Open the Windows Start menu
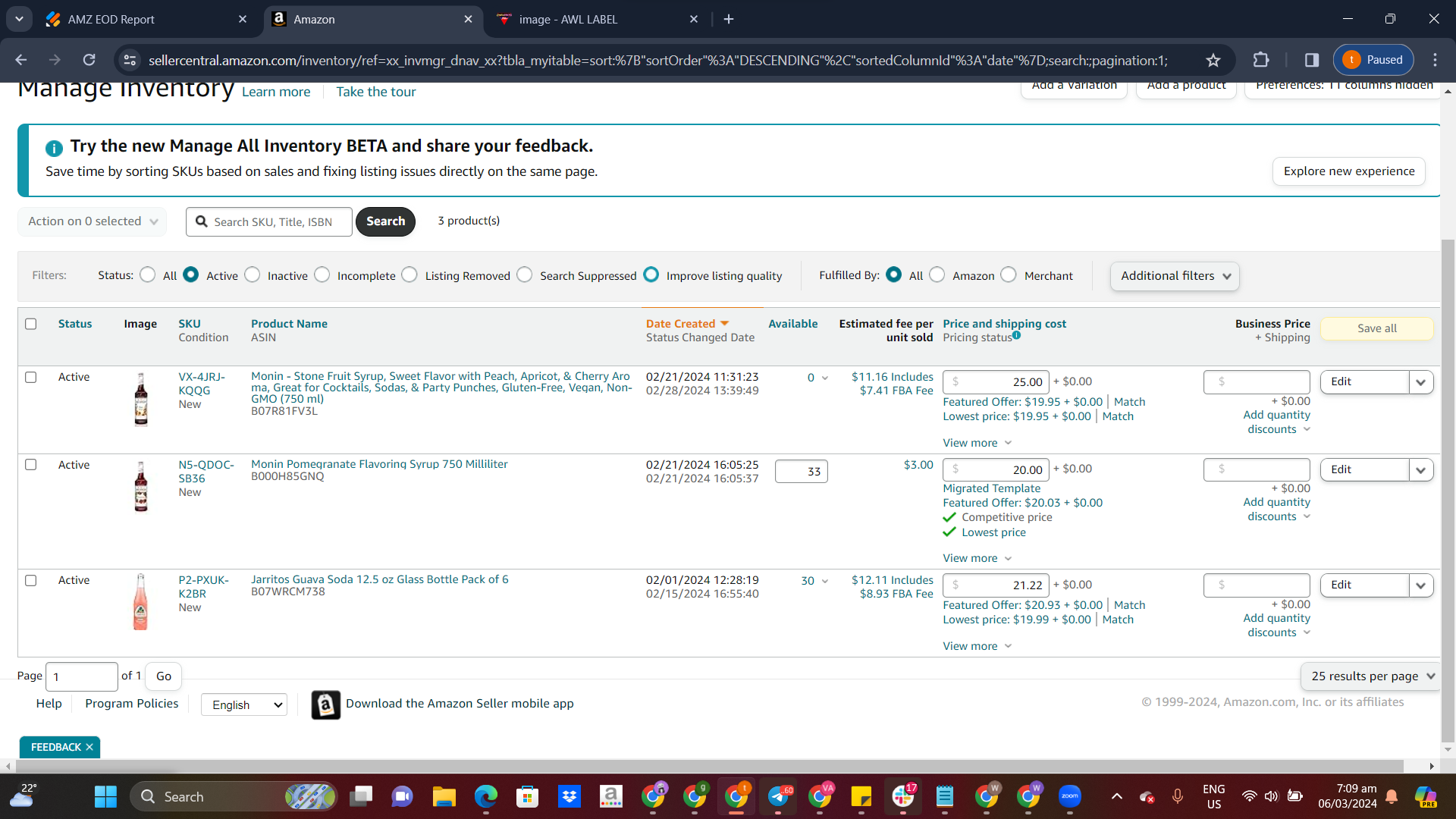This screenshot has width=1456, height=819. tap(105, 796)
